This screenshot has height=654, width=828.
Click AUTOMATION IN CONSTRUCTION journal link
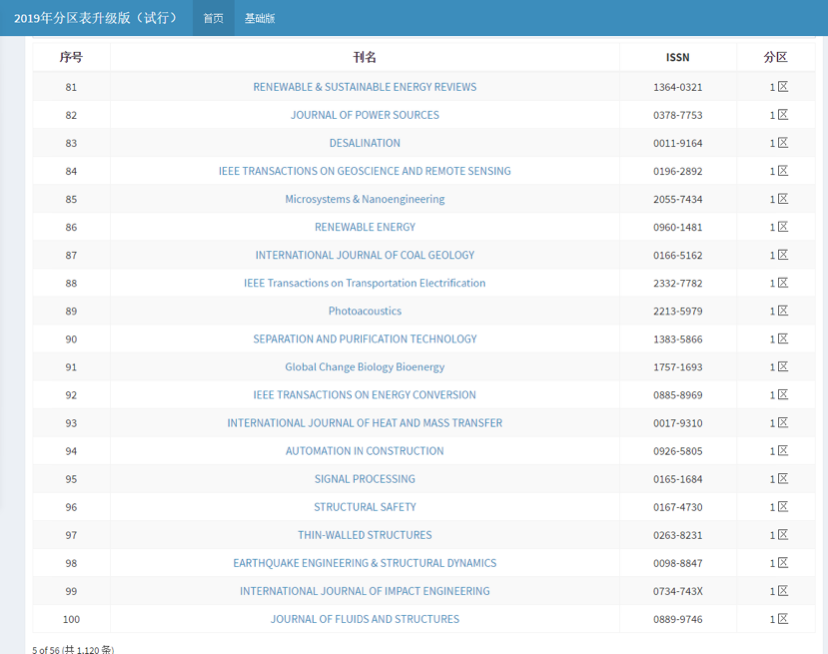click(x=365, y=451)
